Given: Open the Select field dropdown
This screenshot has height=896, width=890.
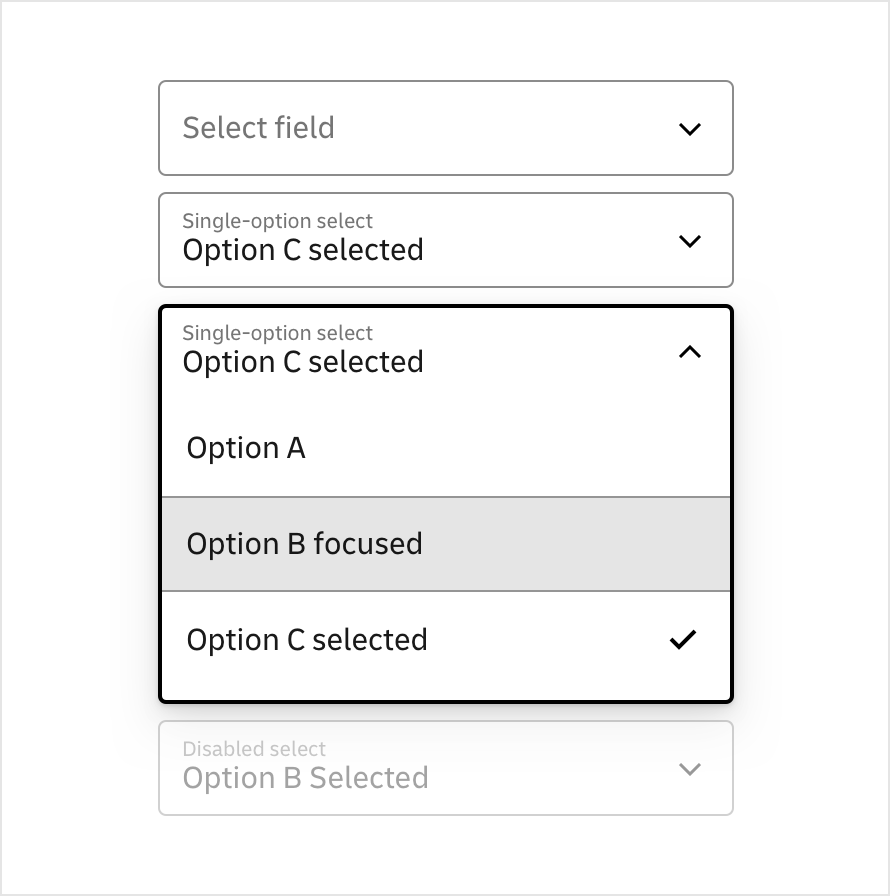Looking at the screenshot, I should (445, 128).
